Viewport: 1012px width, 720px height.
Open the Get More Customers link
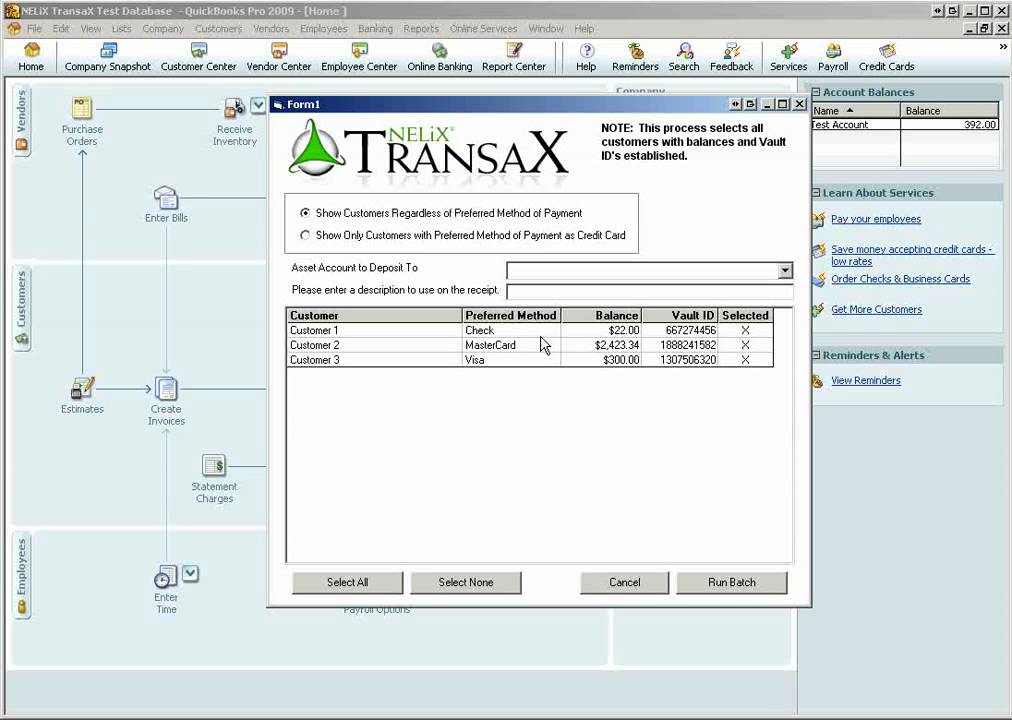point(876,310)
